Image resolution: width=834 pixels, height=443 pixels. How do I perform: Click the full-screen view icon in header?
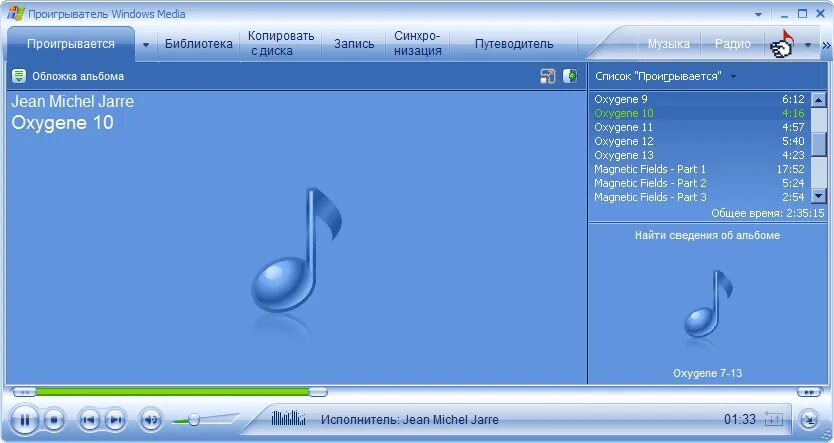(548, 76)
